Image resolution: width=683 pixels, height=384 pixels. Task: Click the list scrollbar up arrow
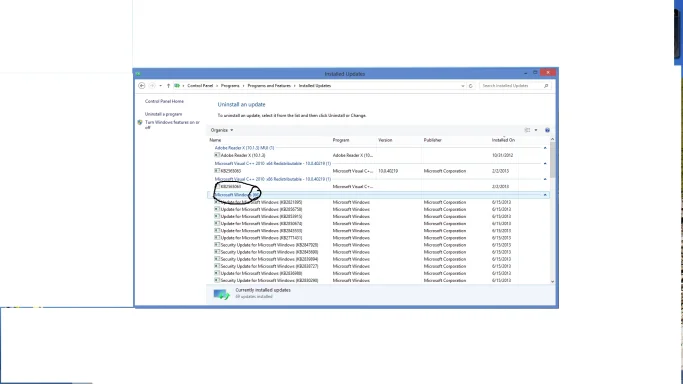[x=552, y=139]
